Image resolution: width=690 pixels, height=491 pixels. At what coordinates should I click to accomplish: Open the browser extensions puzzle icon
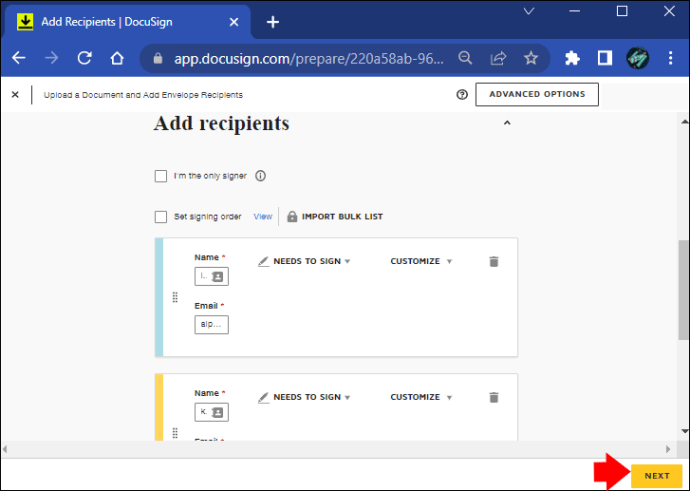pyautogui.click(x=572, y=58)
